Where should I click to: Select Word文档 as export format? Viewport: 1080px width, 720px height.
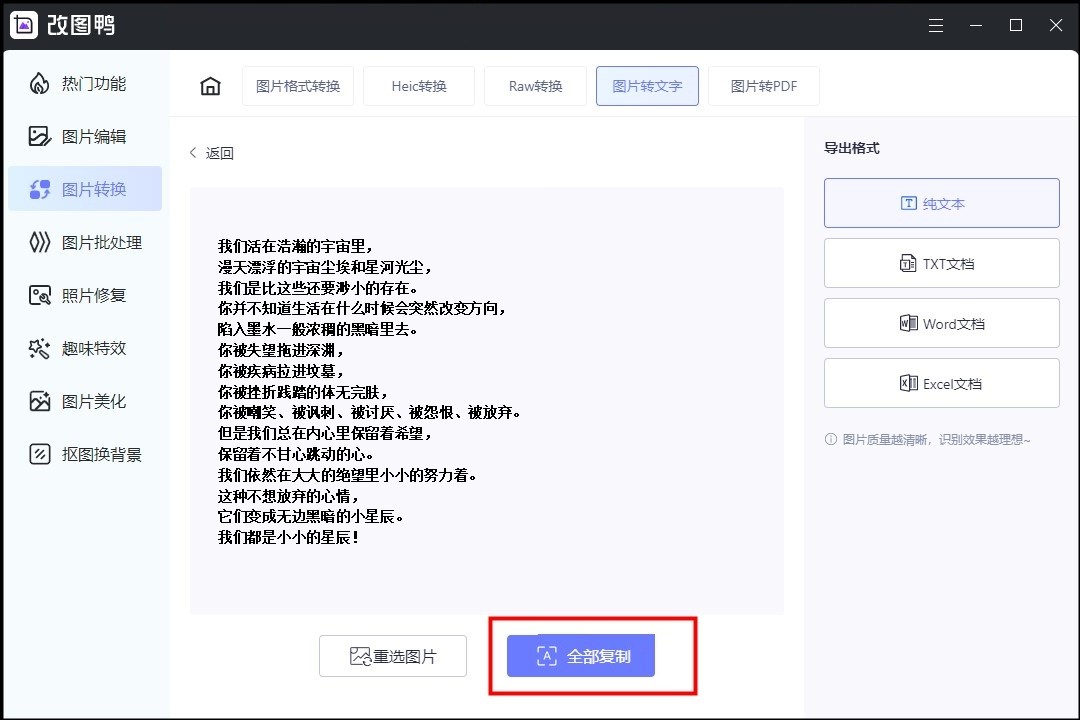pos(941,322)
